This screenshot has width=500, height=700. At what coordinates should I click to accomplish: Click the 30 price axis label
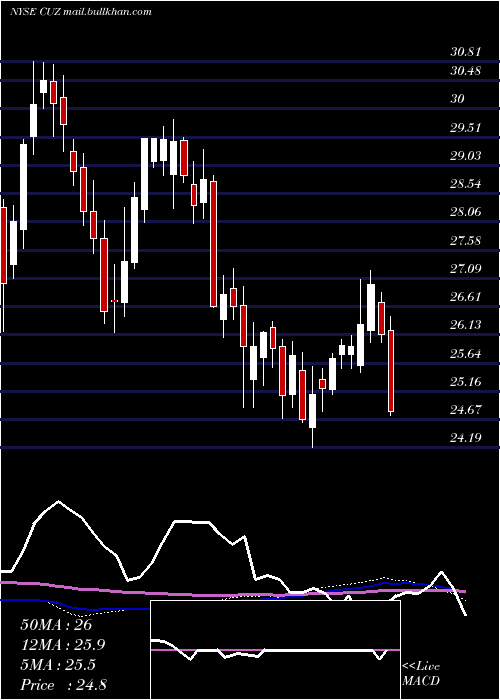(x=457, y=99)
